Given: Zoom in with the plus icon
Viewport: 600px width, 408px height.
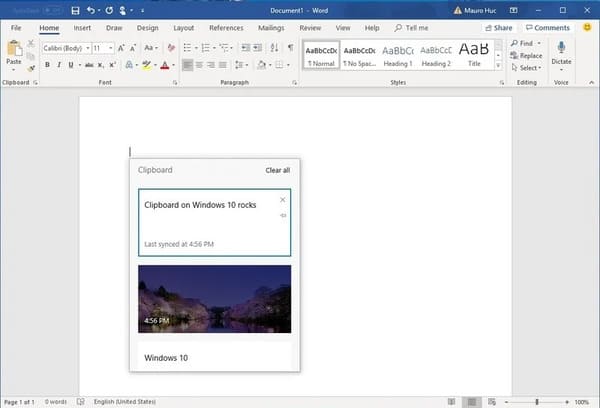Looking at the screenshot, I should 567,402.
